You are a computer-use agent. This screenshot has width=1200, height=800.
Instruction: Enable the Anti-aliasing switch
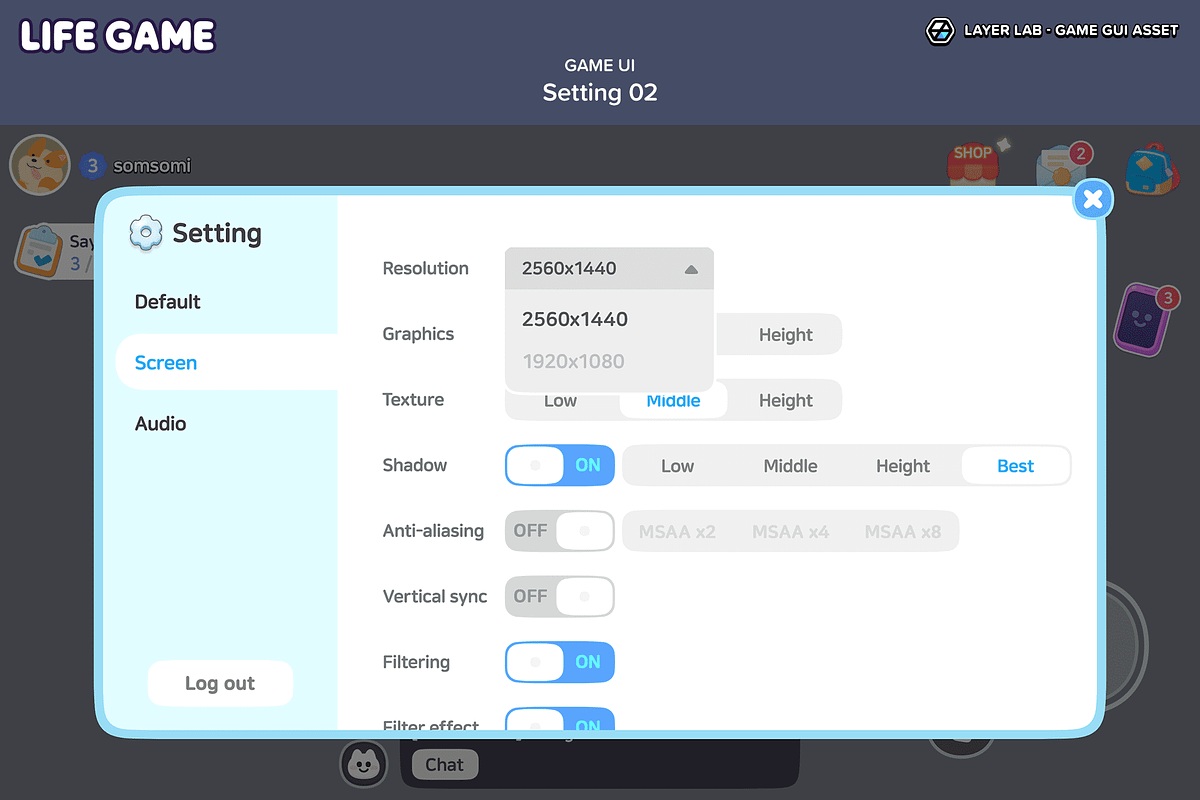click(x=560, y=531)
